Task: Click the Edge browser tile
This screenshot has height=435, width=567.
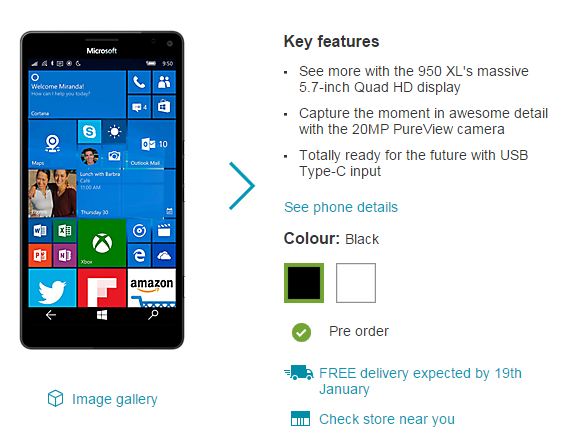Action: (139, 255)
